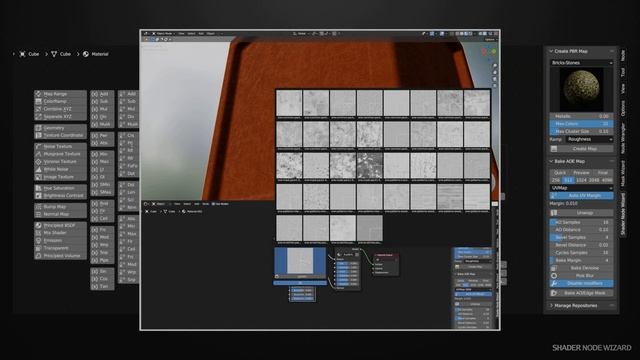Viewport: 640px width, 360px height.
Task: Choose the Preview bake preset
Action: tap(581, 173)
